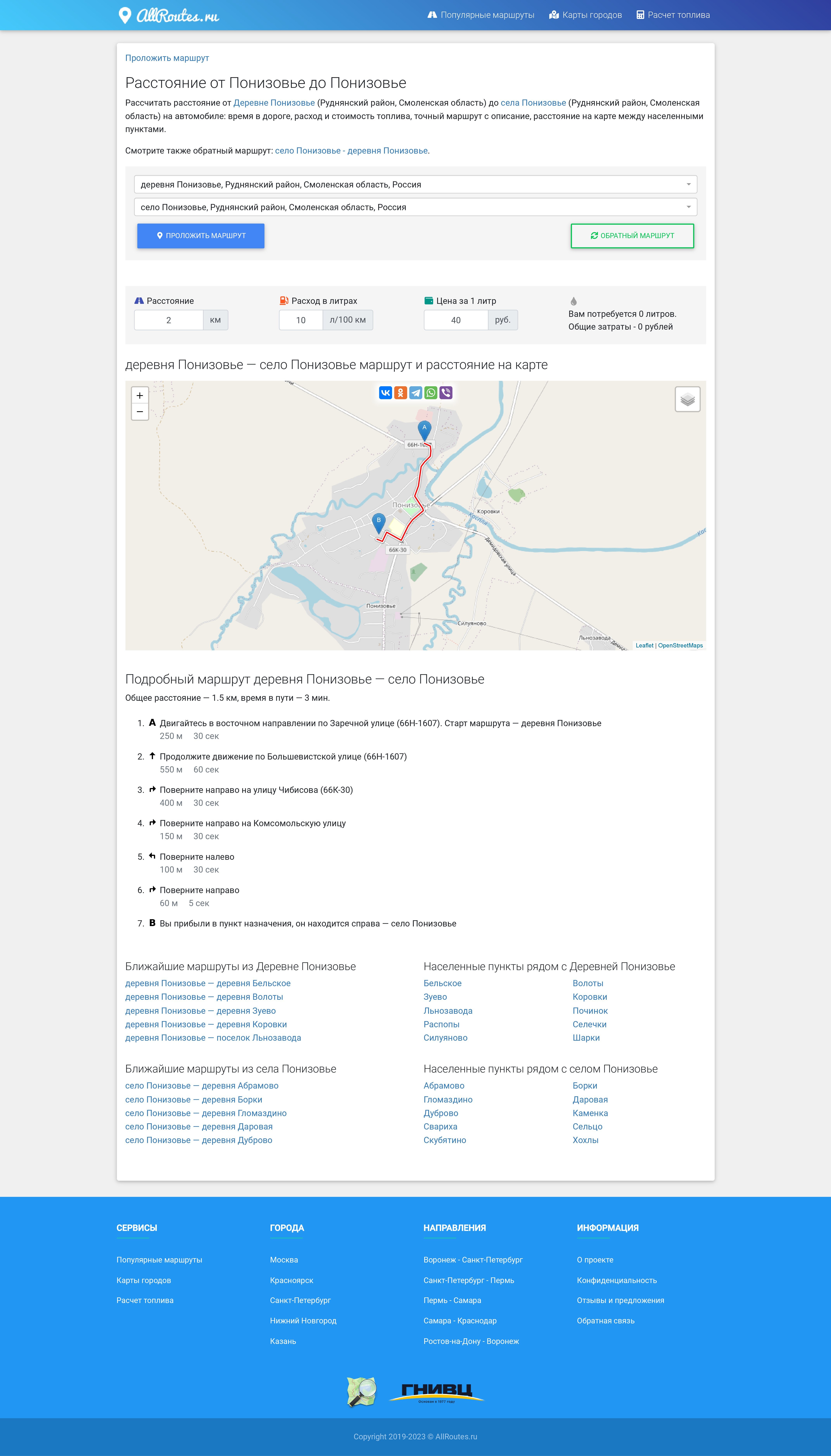Open footer direction Пермь - Самара
831x1456 pixels.
pos(452,1300)
